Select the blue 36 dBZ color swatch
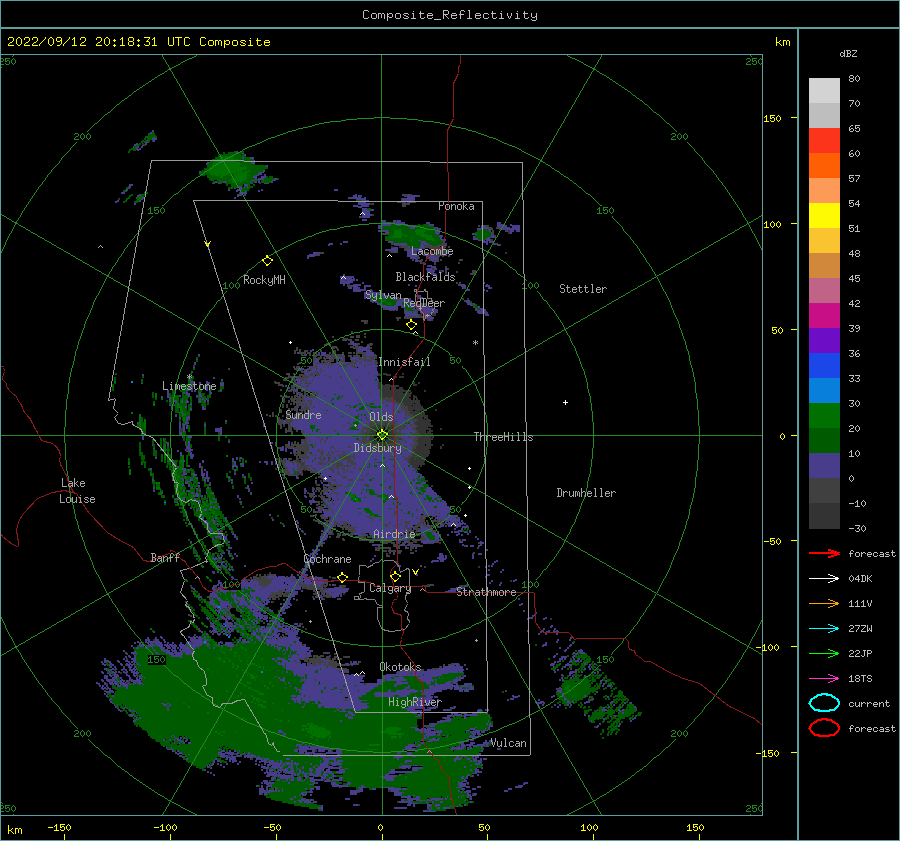 tap(824, 366)
